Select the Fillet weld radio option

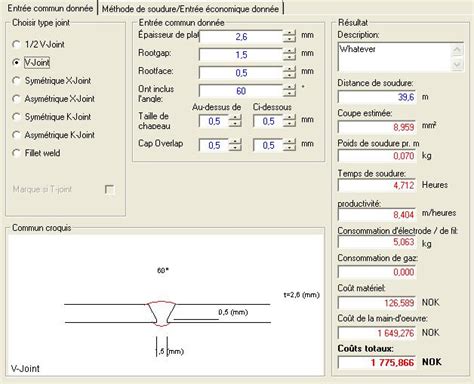(36, 153)
